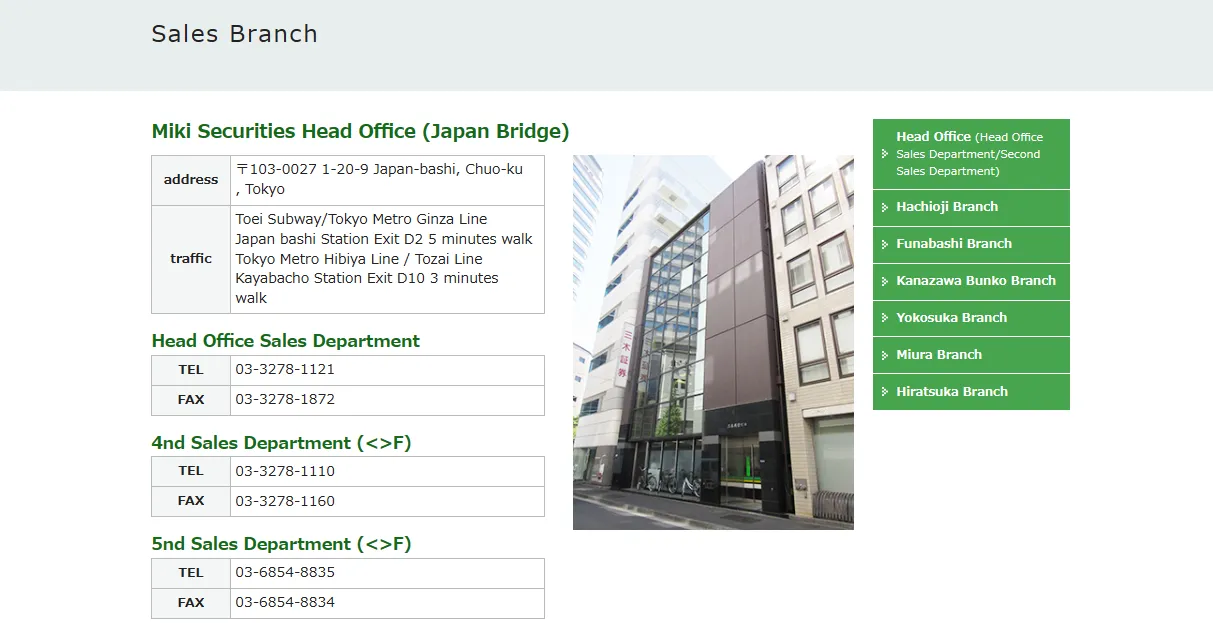Viewport: 1213px width, 623px height.
Task: Open the Yokosuka Branch link
Action: click(x=971, y=318)
